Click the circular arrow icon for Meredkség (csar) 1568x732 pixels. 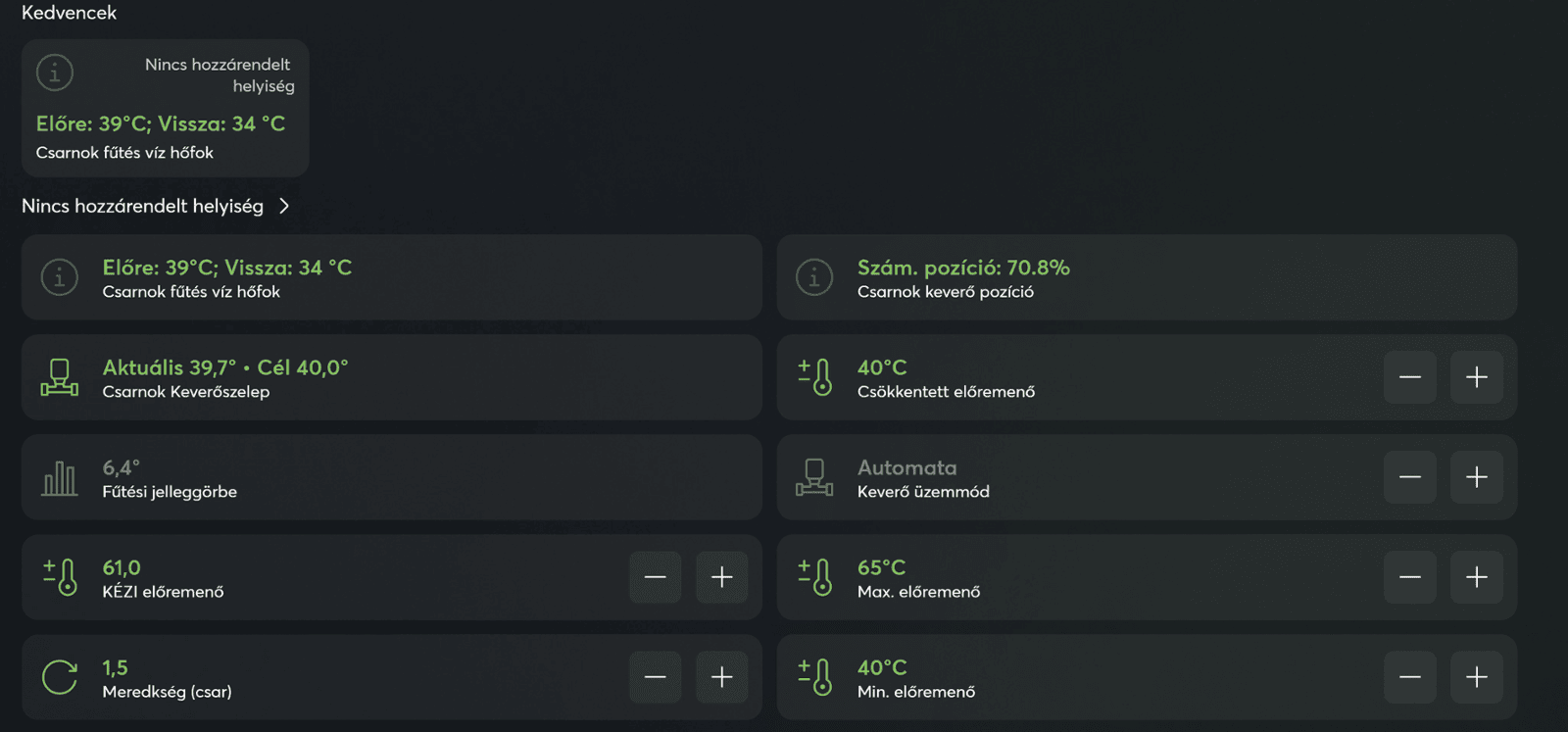click(60, 677)
